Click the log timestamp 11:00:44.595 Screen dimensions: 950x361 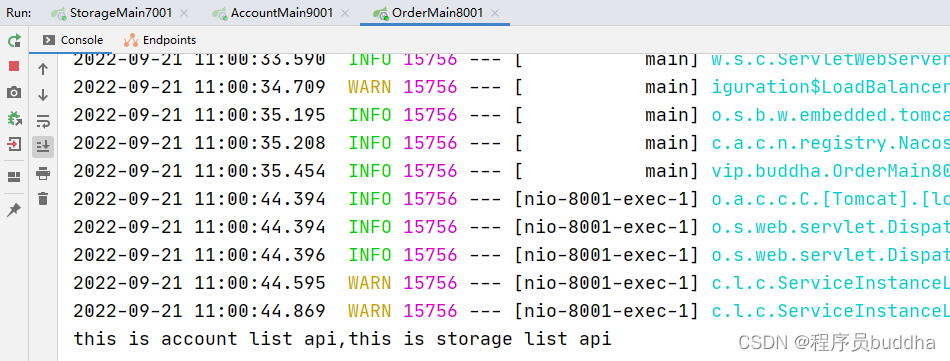[199, 282]
